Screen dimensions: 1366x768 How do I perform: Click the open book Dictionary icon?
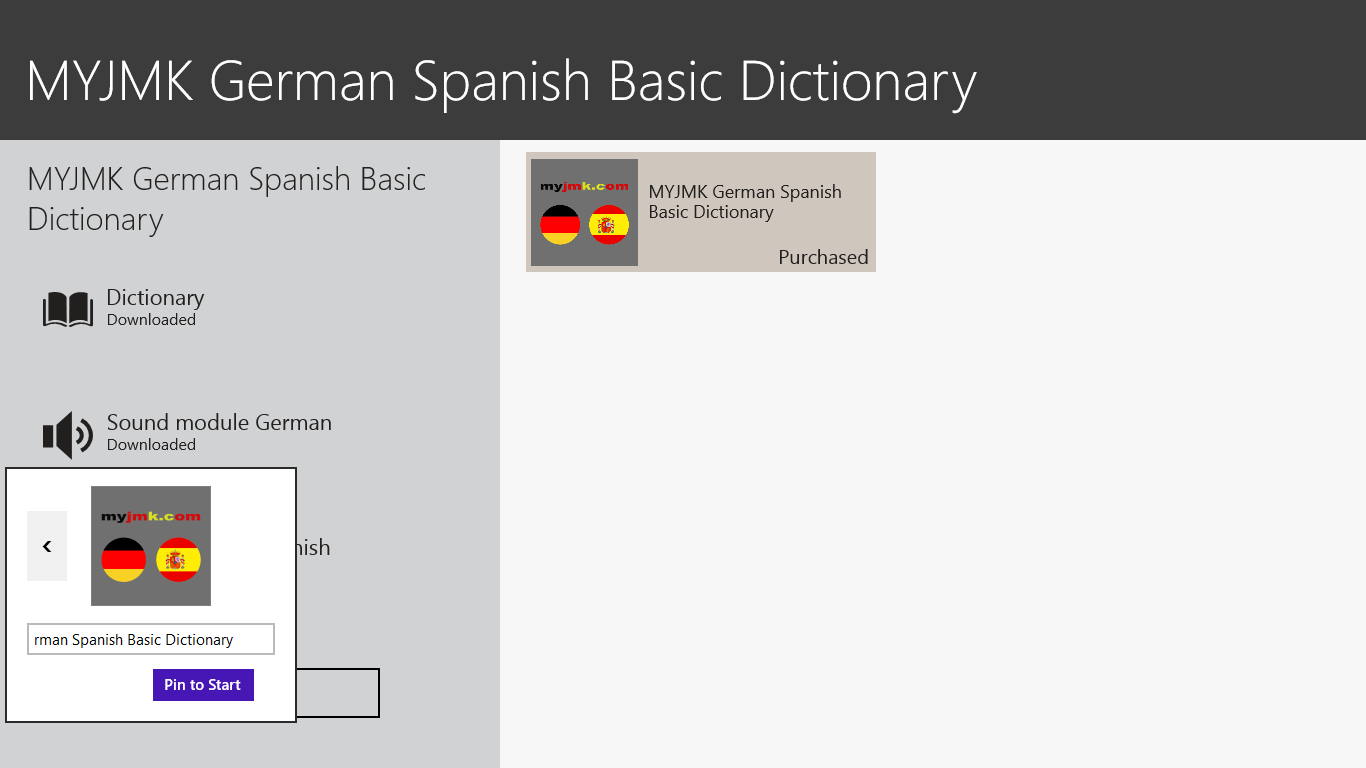pos(68,309)
